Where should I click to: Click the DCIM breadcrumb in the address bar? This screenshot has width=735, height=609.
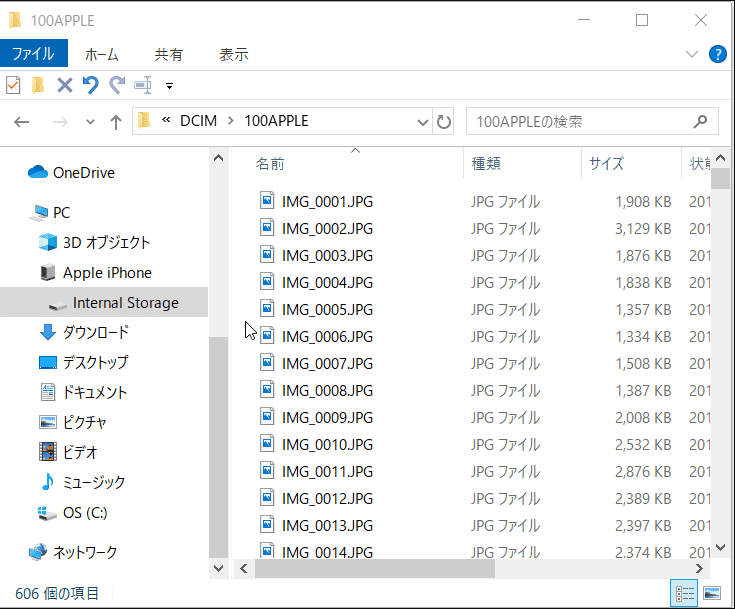pos(199,121)
